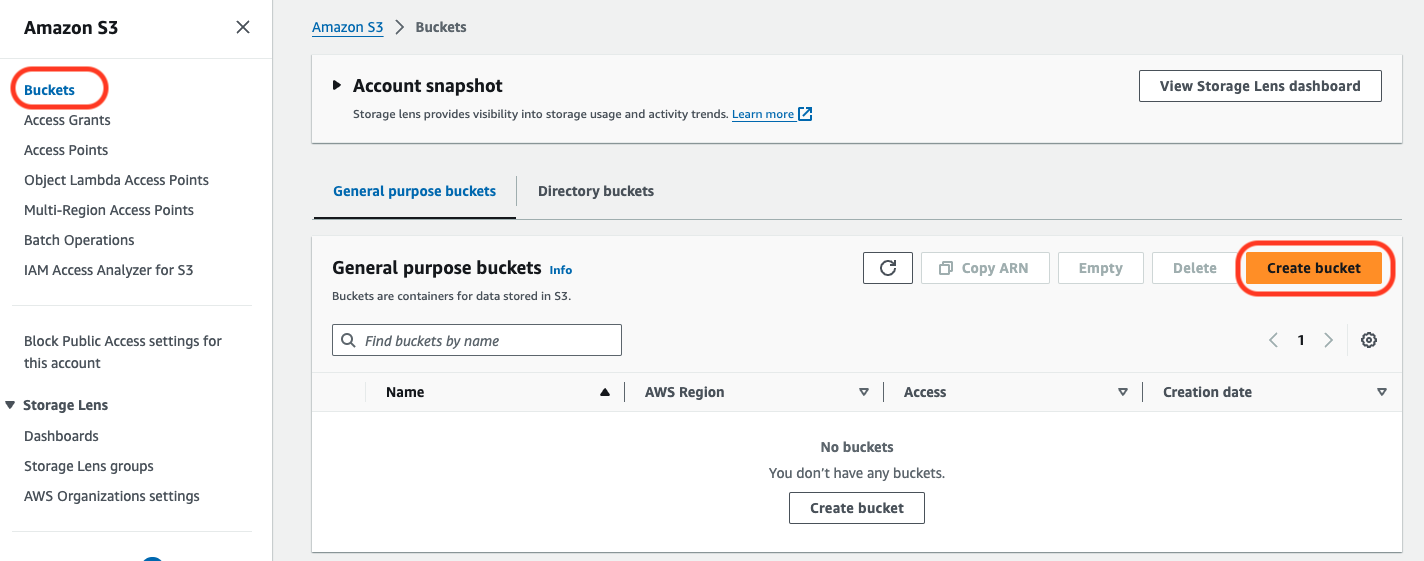Click the orange Create bucket button
The width and height of the screenshot is (1424, 561).
pos(1313,268)
